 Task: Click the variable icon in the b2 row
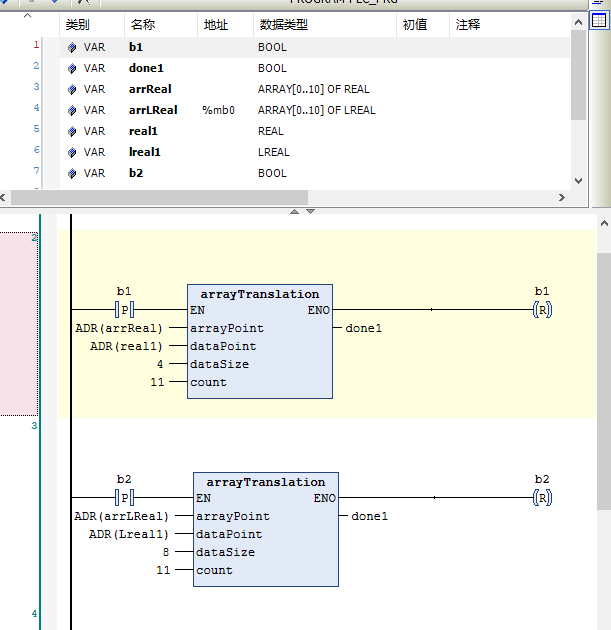(x=72, y=174)
